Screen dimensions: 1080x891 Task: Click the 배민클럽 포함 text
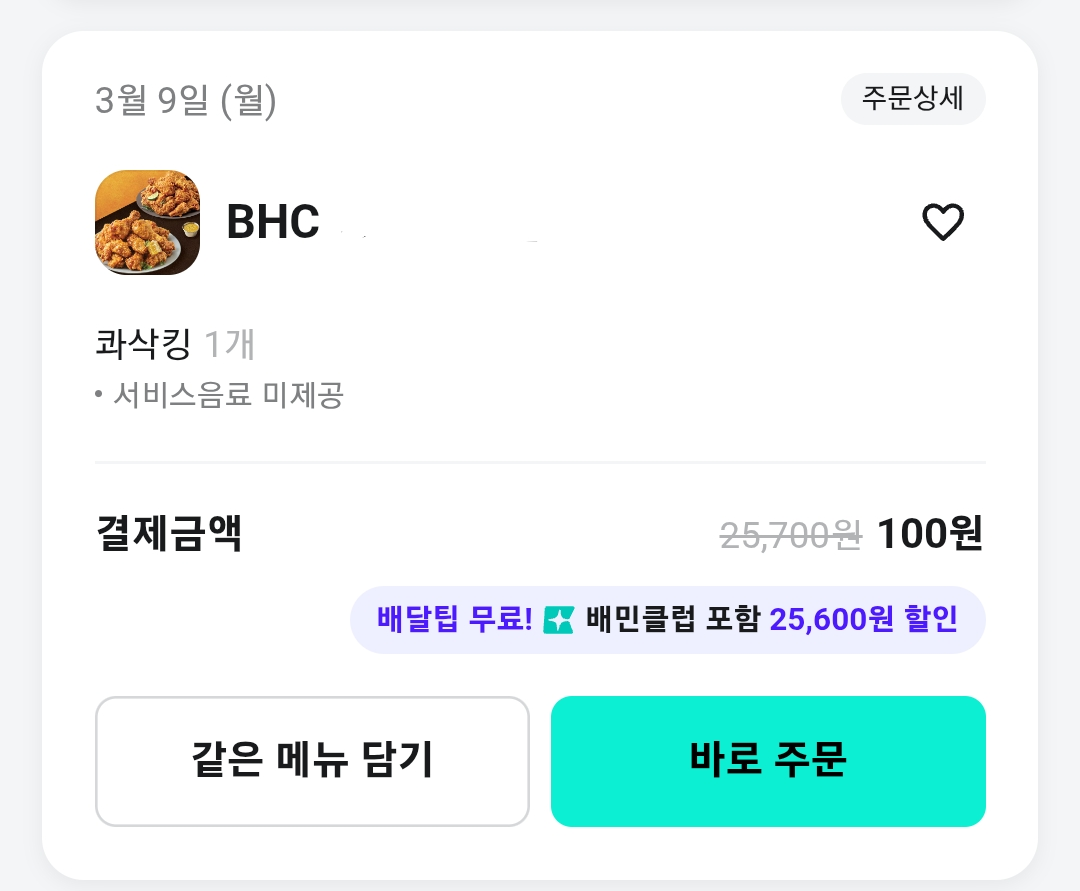(672, 619)
